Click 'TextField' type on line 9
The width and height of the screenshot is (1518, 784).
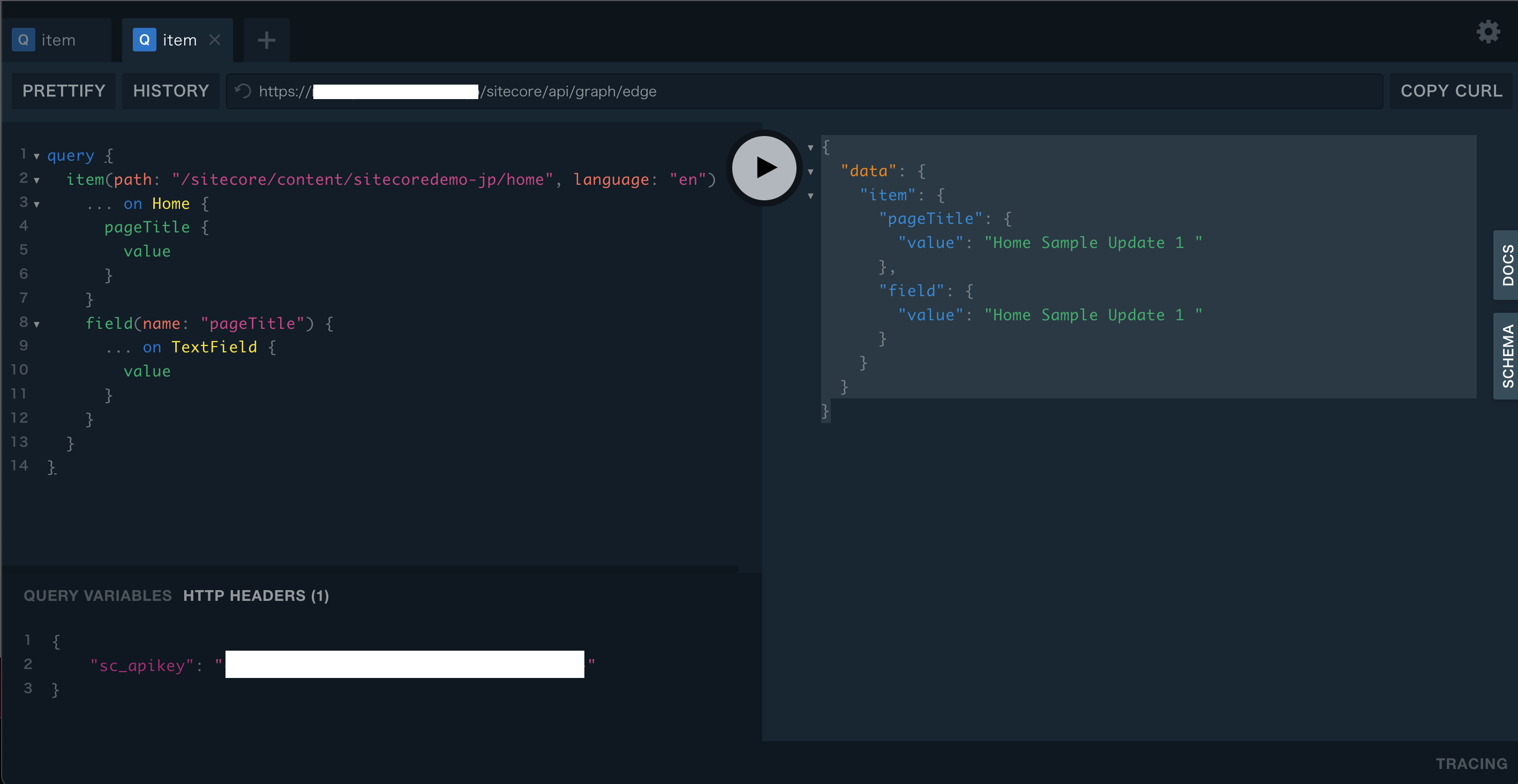pyautogui.click(x=214, y=347)
